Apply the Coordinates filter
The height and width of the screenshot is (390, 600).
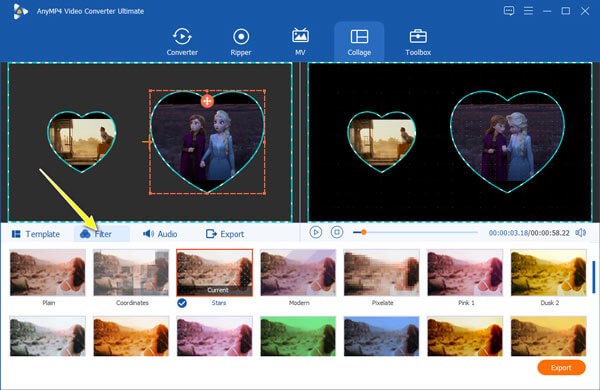point(131,273)
